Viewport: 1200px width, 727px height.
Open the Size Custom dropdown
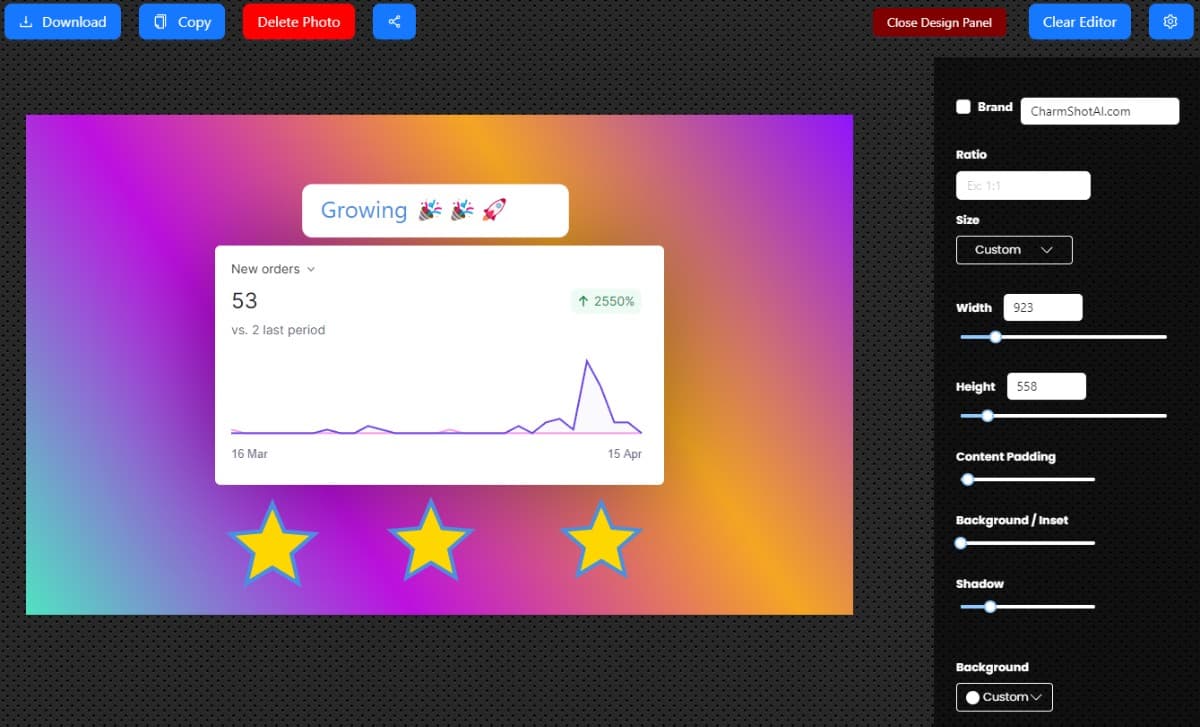point(1014,250)
